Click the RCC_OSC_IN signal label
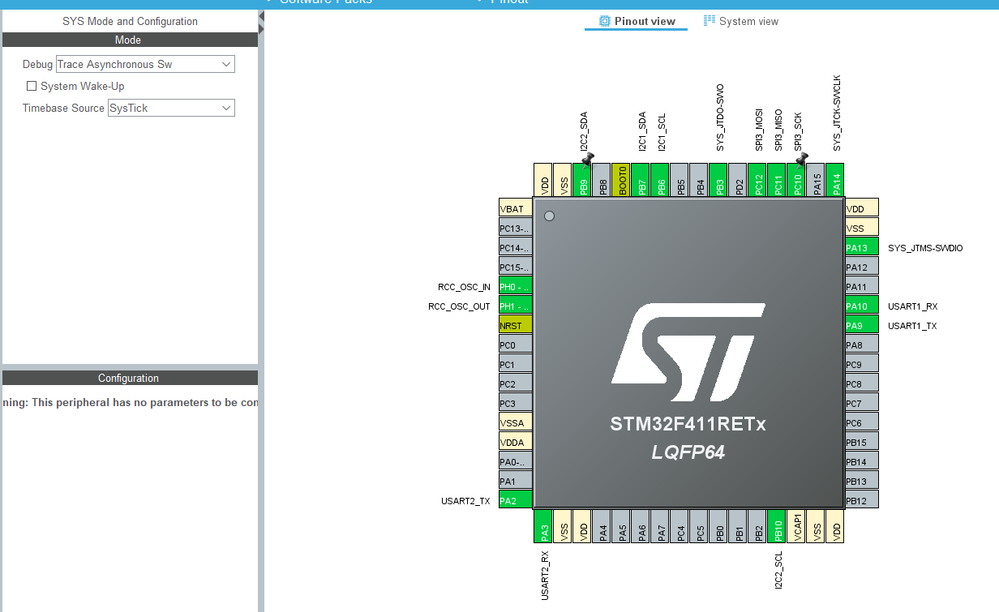 pyautogui.click(x=464, y=287)
